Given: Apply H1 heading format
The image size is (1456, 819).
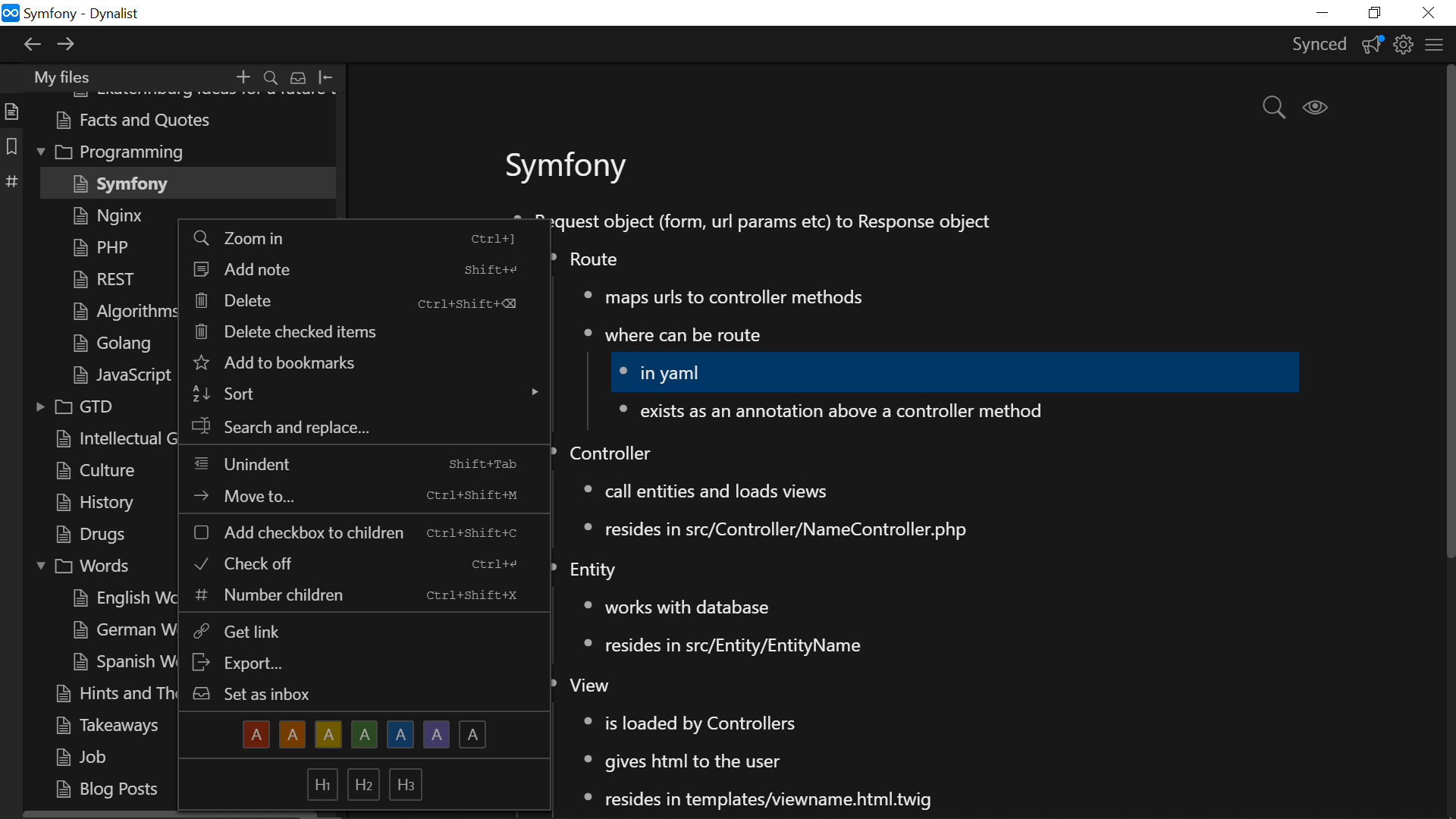Looking at the screenshot, I should 322,785.
